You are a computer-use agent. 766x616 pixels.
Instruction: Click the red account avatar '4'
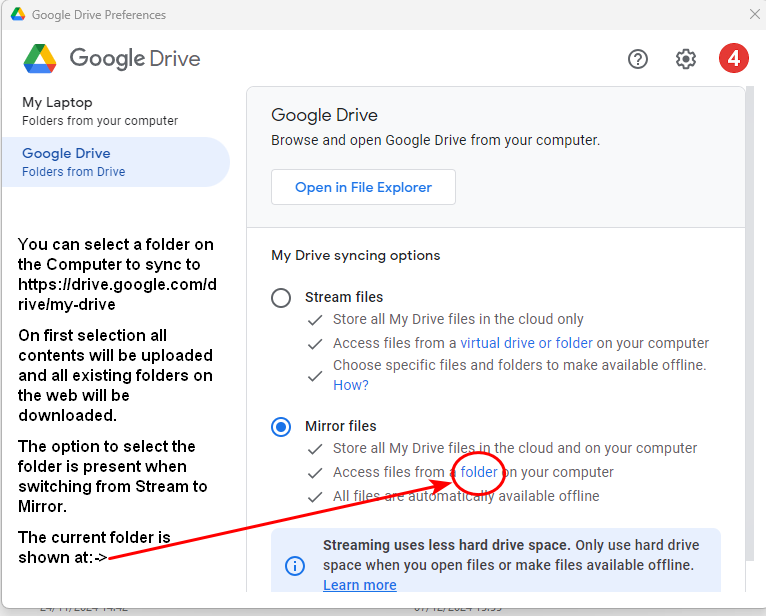pyautogui.click(x=733, y=58)
